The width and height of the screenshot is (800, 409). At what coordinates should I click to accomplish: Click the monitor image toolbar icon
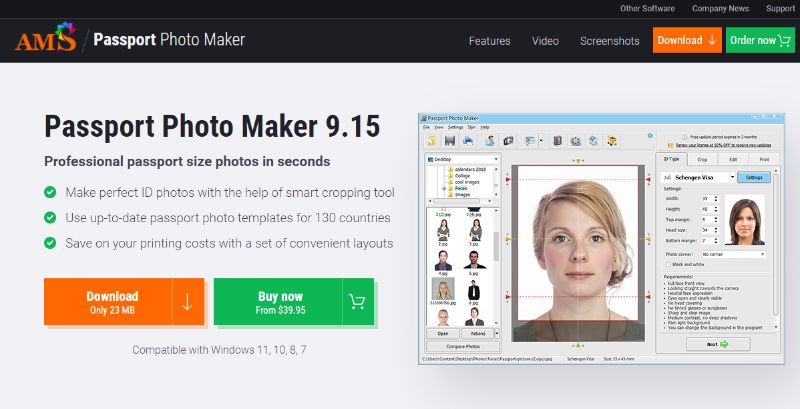click(x=530, y=141)
